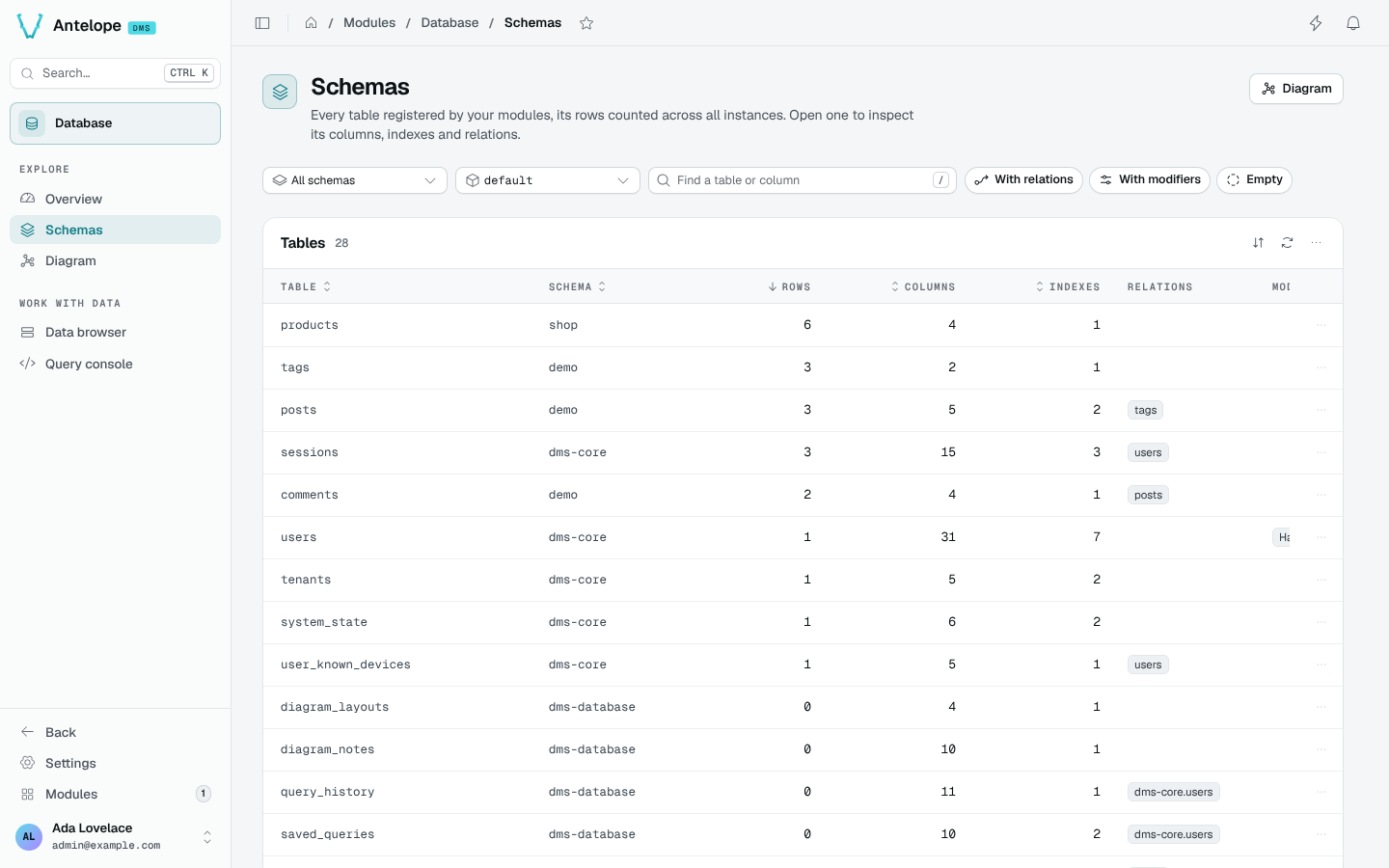Expand the All schemas dropdown
This screenshot has width=1389, height=868.
click(x=355, y=180)
